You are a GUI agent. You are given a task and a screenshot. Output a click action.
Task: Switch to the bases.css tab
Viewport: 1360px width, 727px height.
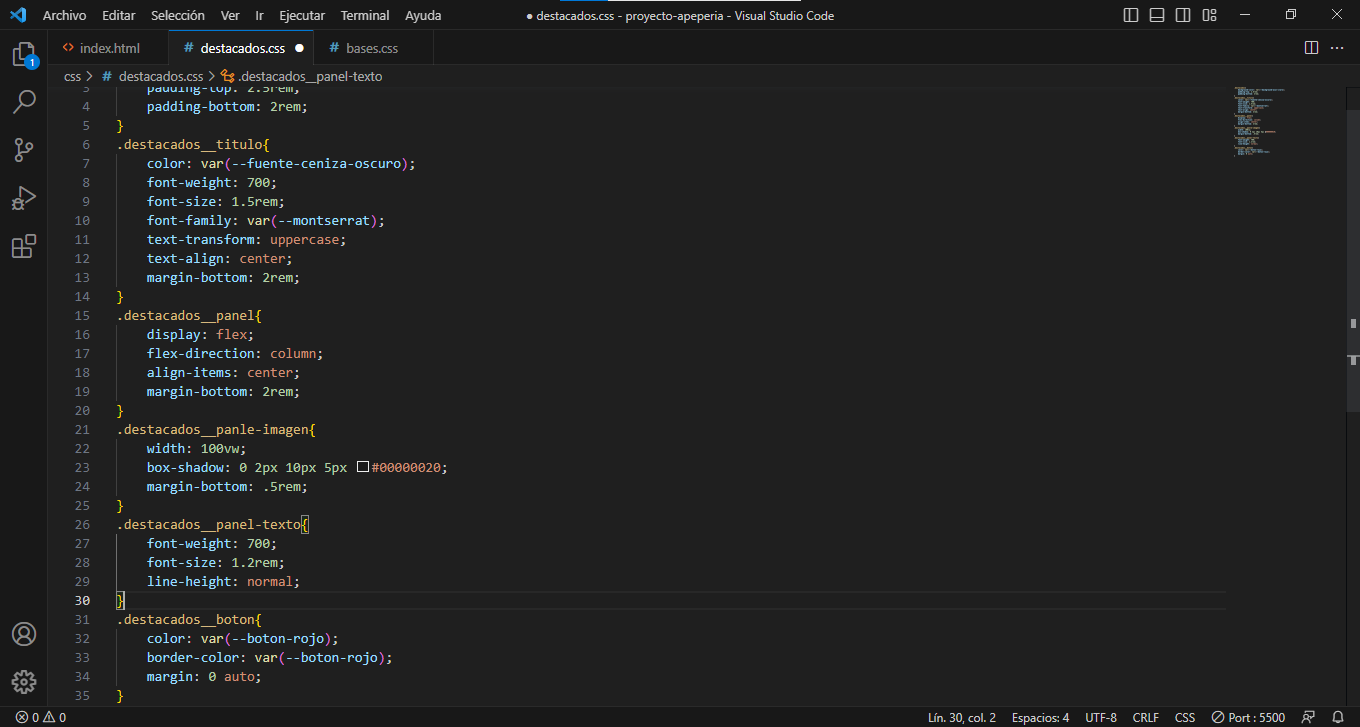pos(372,48)
